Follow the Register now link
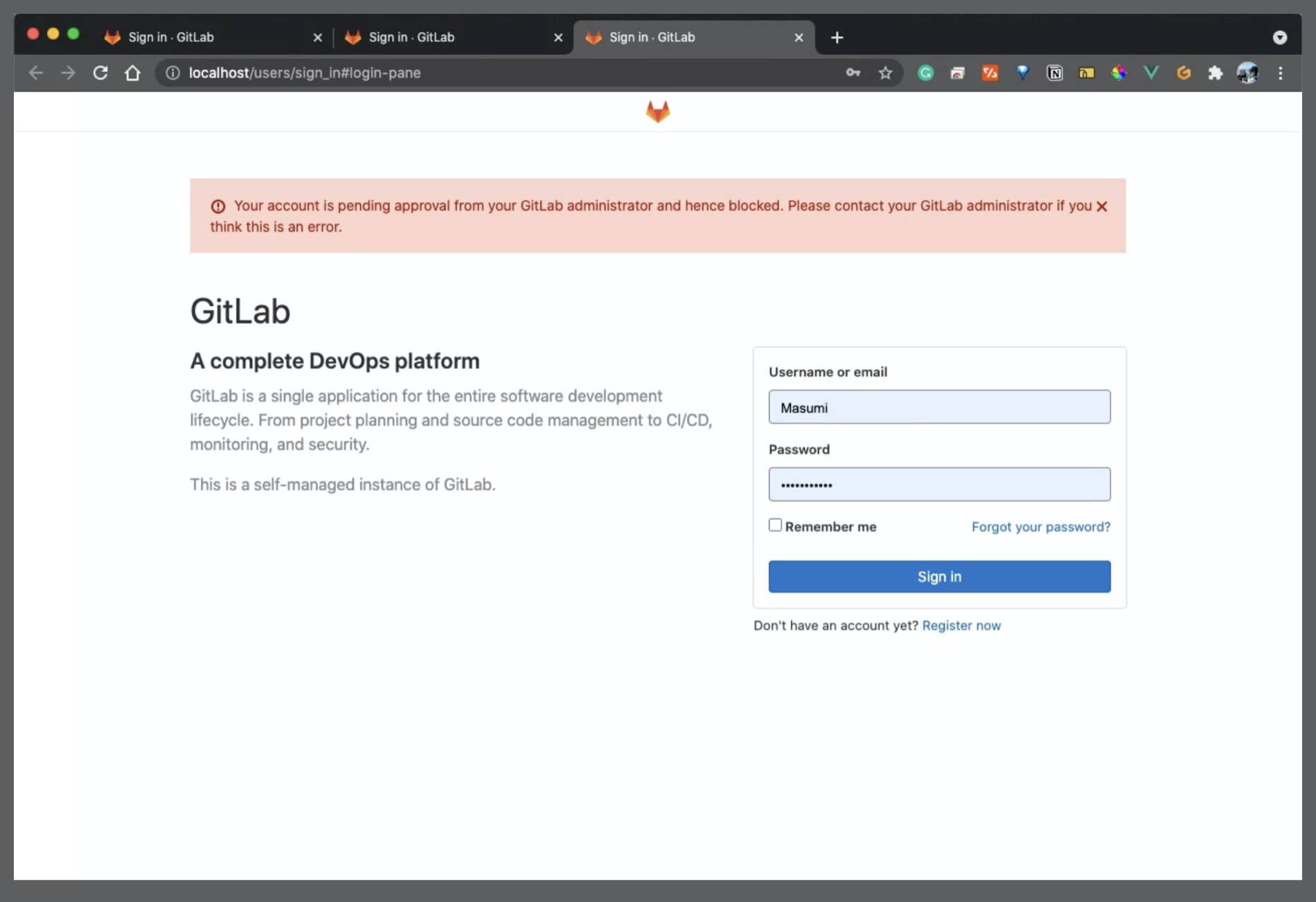Image resolution: width=1316 pixels, height=902 pixels. (961, 625)
